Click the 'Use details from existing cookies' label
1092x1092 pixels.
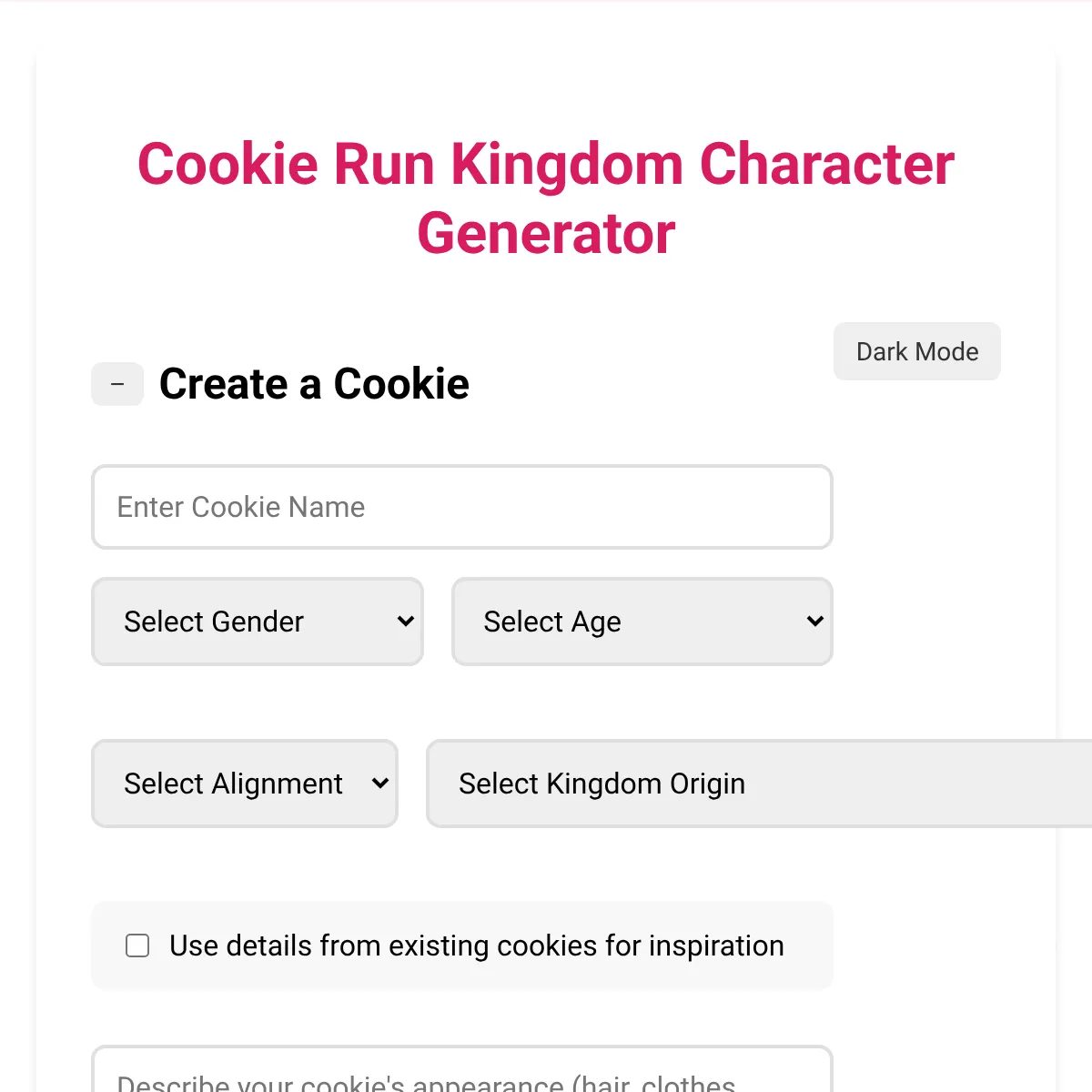(x=476, y=945)
